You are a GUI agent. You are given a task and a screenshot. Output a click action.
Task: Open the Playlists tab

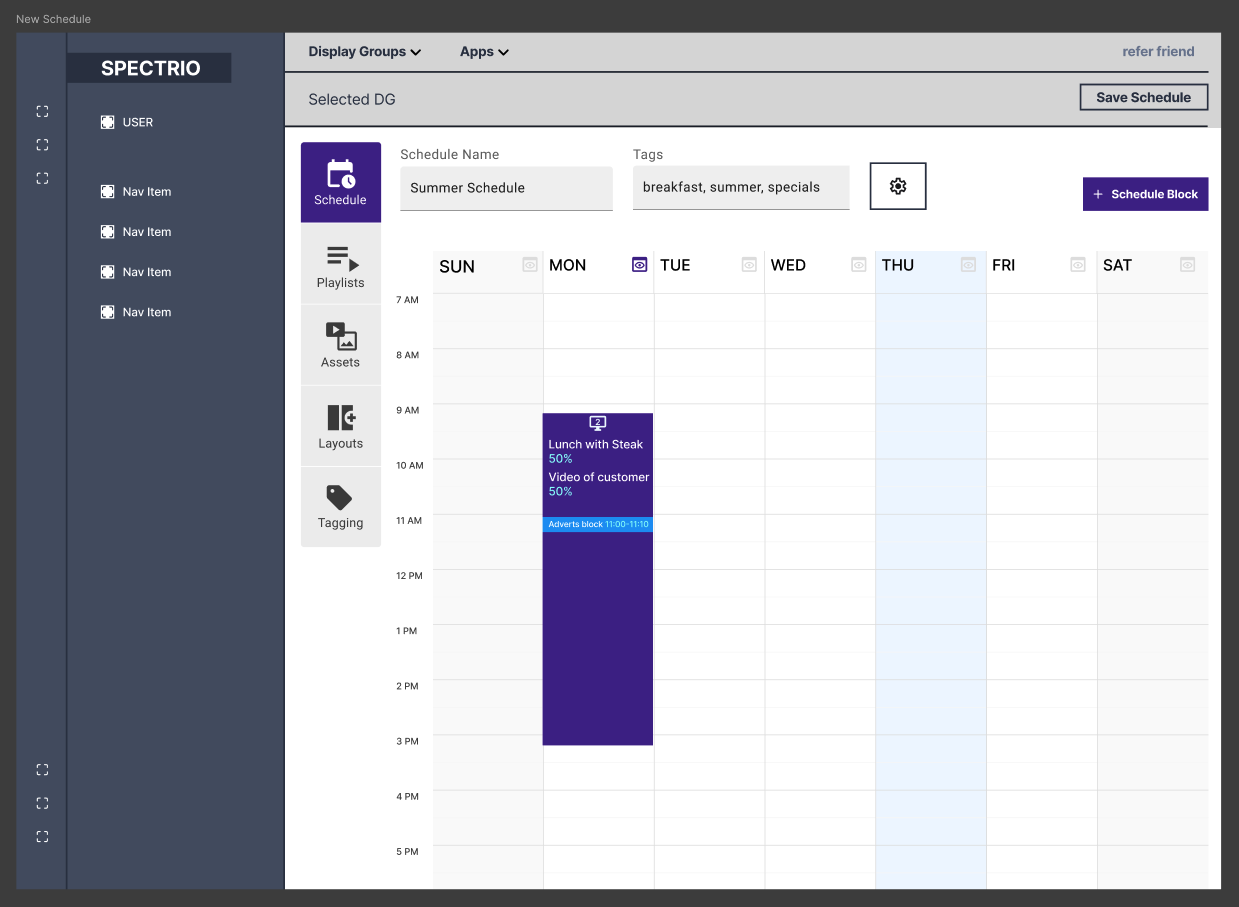point(340,264)
